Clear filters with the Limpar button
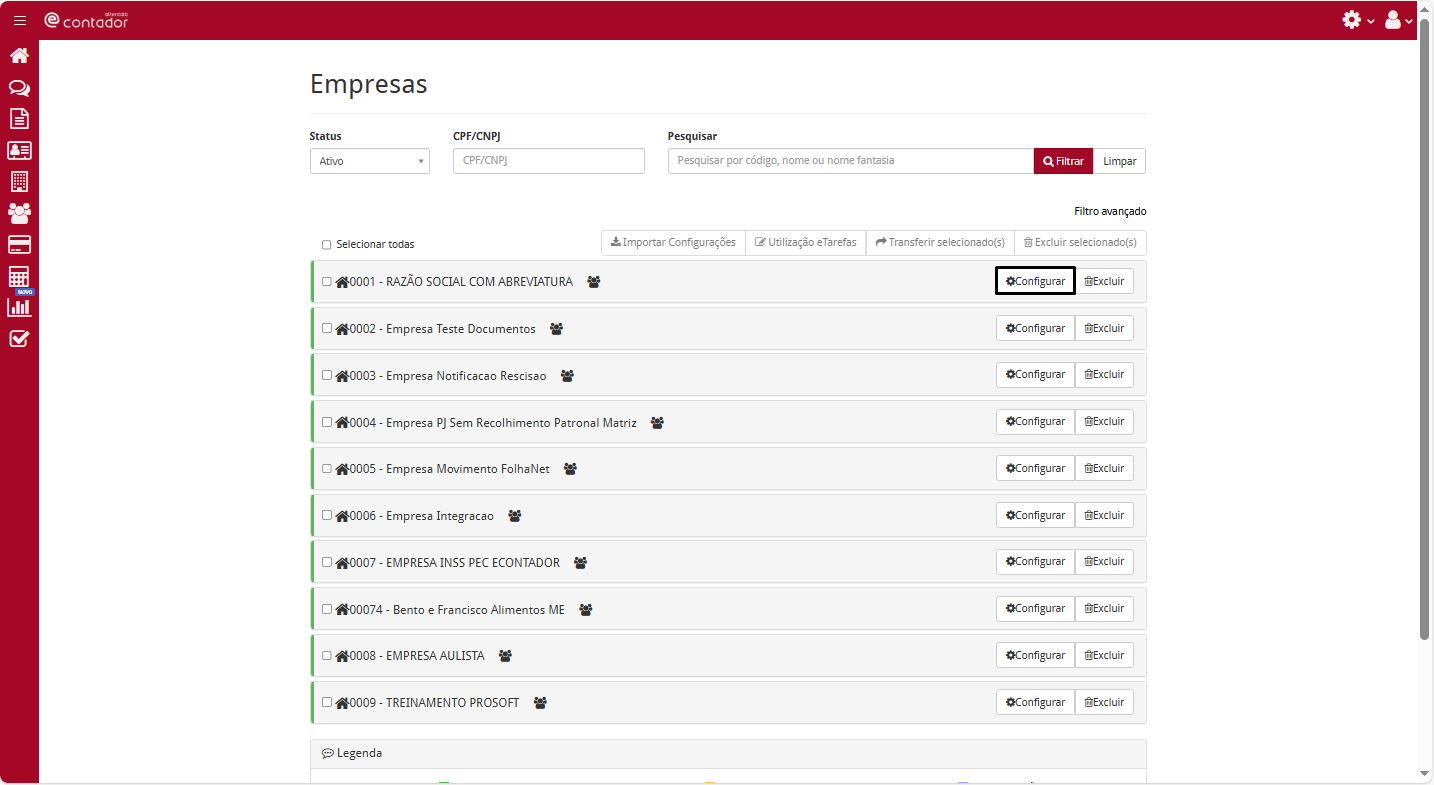The height and width of the screenshot is (785, 1434). tap(1120, 161)
